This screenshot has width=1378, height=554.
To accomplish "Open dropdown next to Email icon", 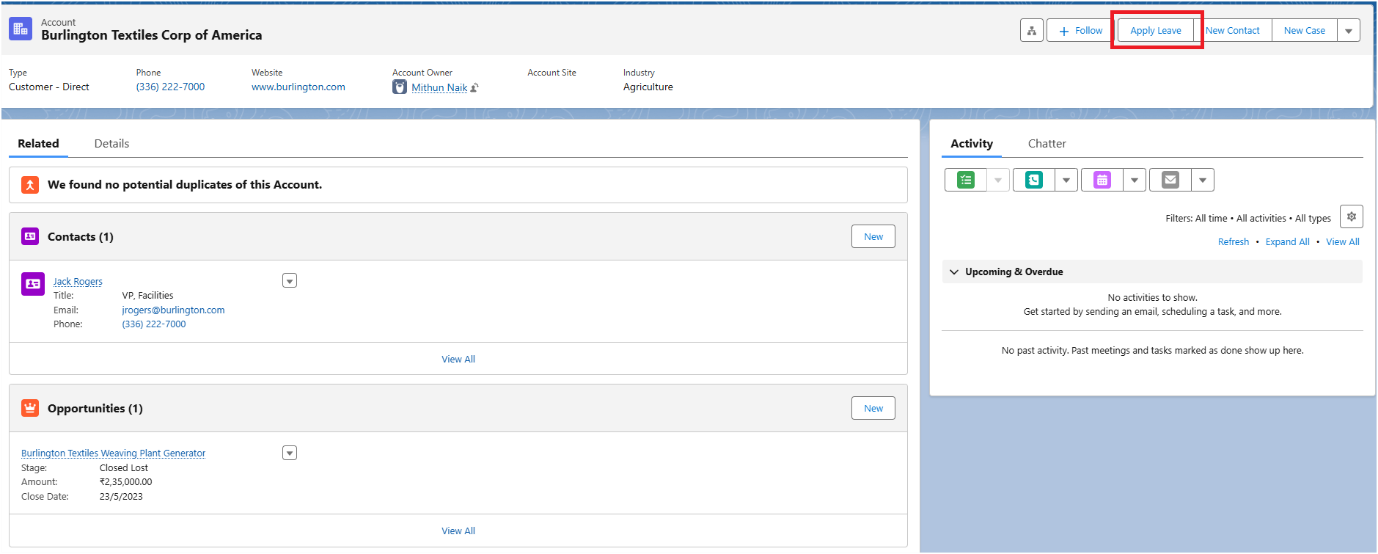I will (x=1203, y=180).
